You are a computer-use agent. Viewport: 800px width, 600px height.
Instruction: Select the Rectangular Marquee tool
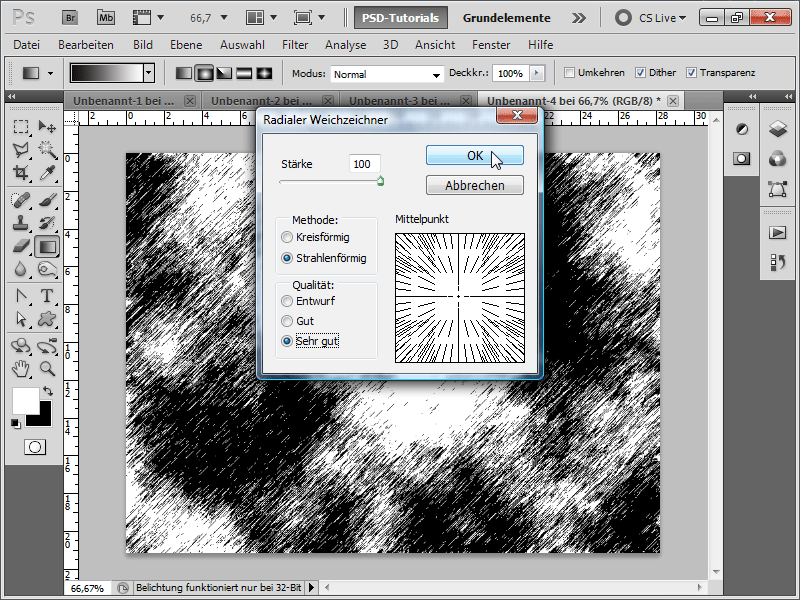tap(21, 126)
